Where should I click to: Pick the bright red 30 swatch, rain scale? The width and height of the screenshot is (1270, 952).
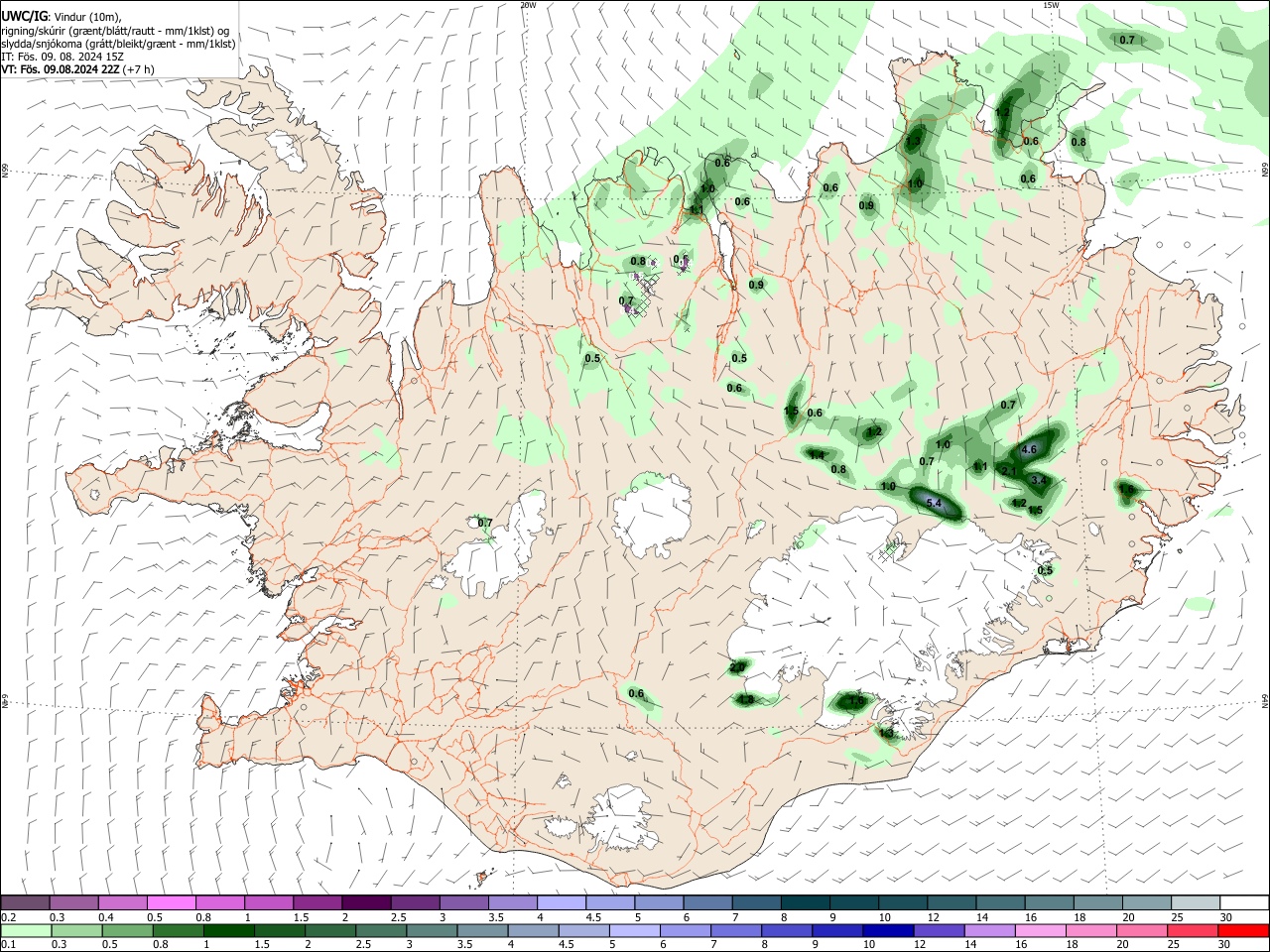point(1242,930)
